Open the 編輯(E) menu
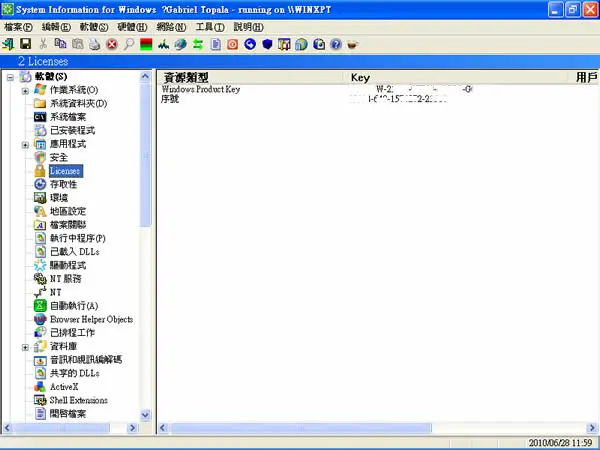 tap(56, 27)
